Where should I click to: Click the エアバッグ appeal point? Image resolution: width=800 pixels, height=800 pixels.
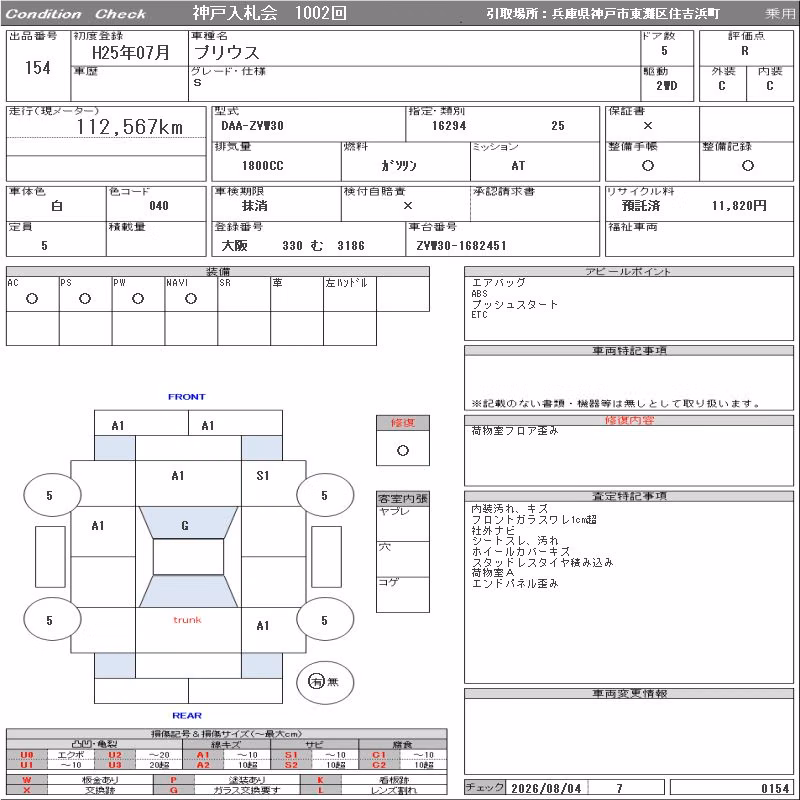tap(498, 282)
